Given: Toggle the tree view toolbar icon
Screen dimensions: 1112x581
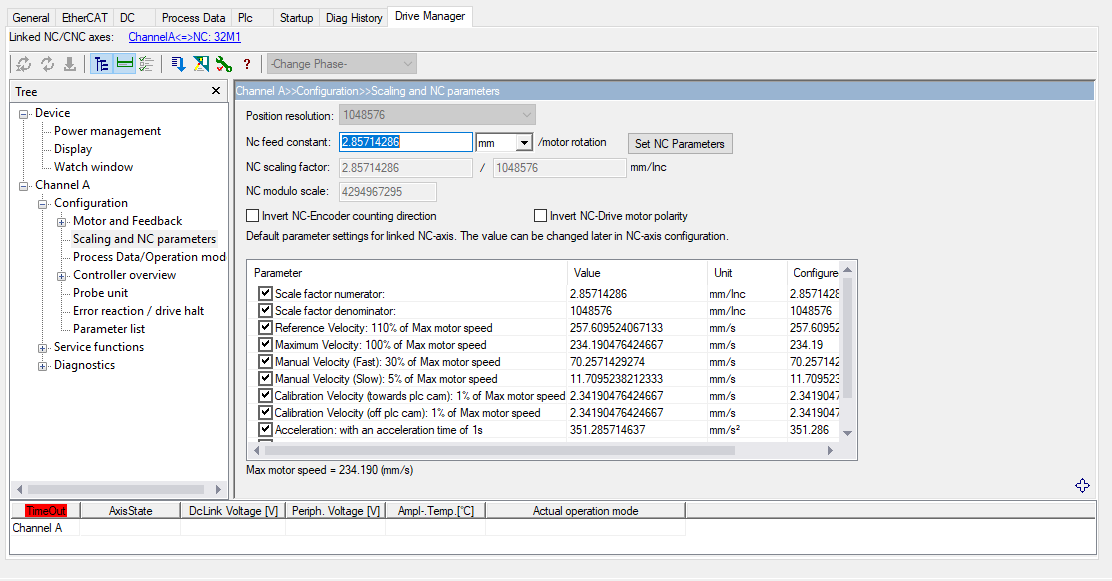Looking at the screenshot, I should click(101, 64).
